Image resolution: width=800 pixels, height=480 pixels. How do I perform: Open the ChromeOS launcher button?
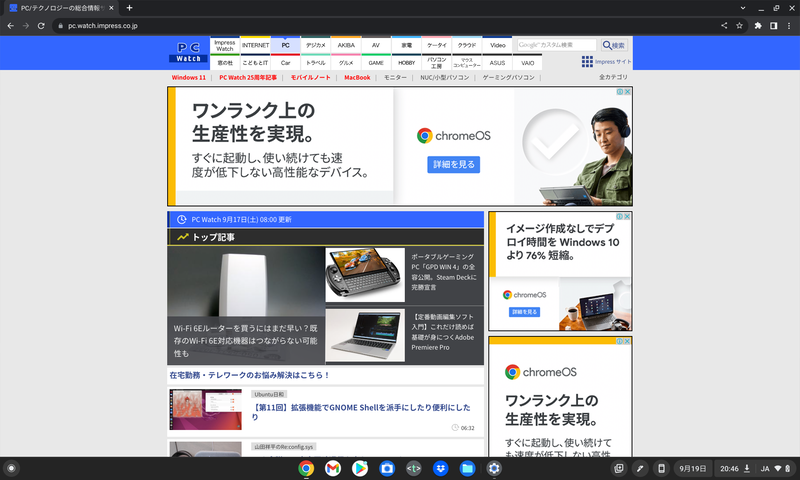click(11, 468)
